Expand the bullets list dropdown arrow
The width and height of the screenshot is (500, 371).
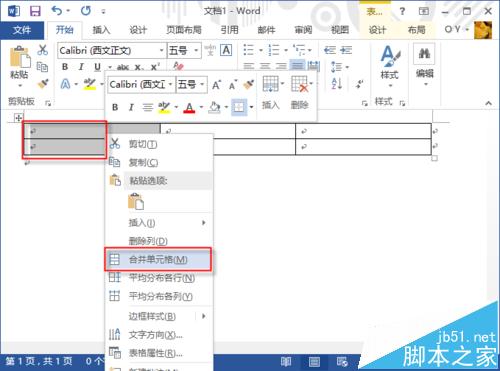tap(261, 50)
